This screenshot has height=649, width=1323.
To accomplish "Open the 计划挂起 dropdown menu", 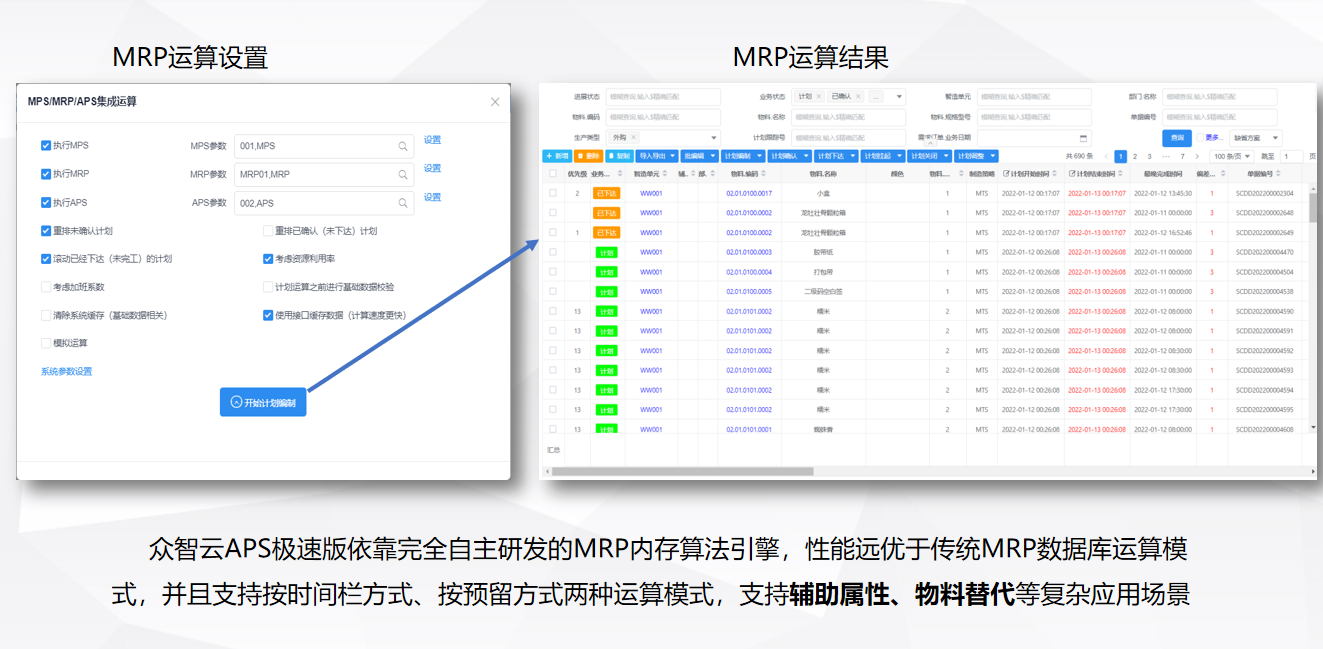I will click(883, 156).
